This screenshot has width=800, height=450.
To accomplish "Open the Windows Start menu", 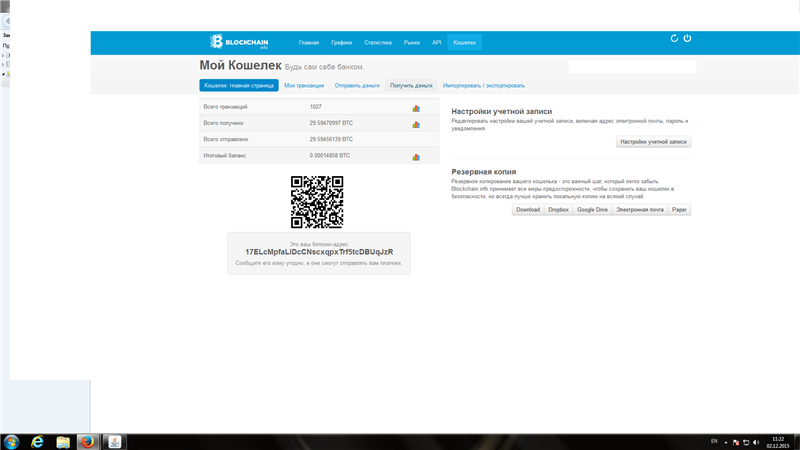I will (11, 442).
